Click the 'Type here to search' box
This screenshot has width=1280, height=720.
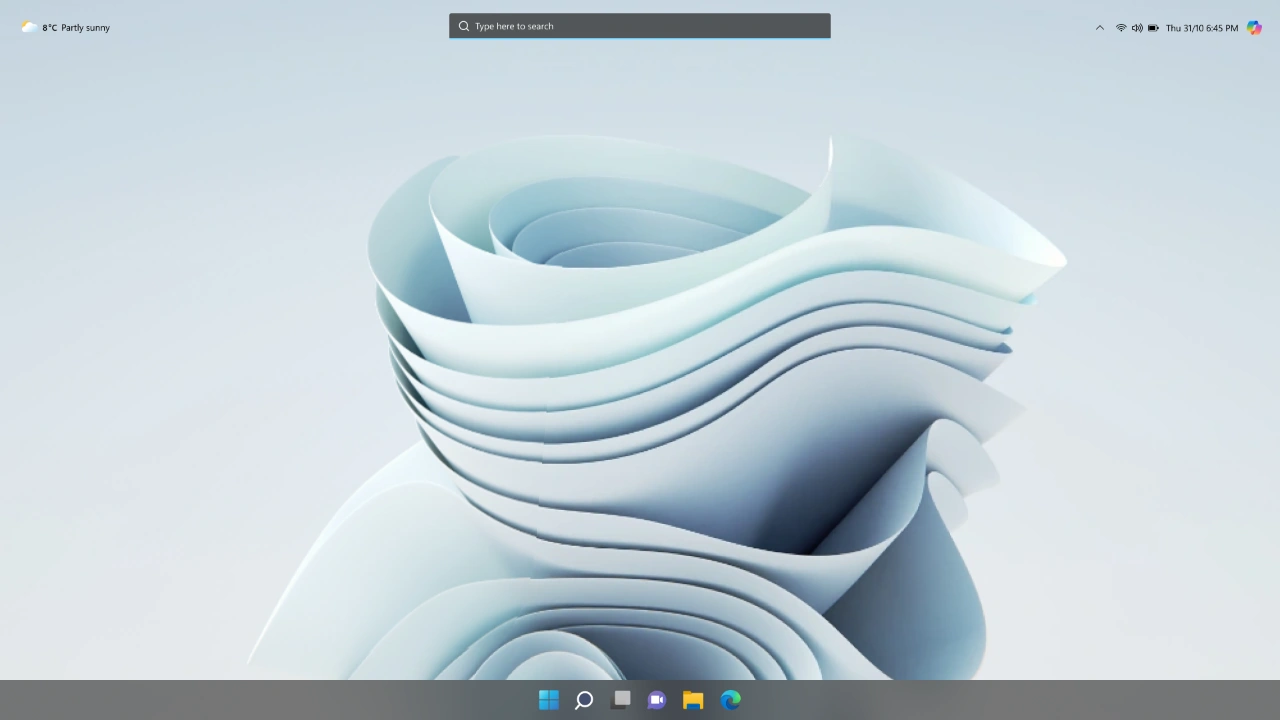click(x=640, y=26)
